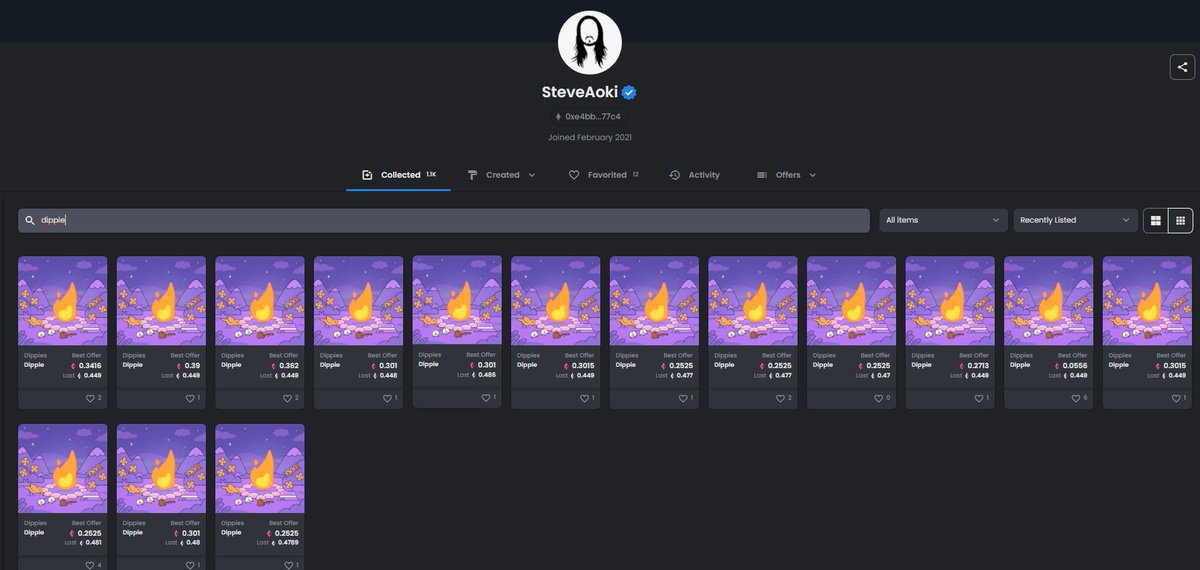Click the last sale price 0.481
The width and height of the screenshot is (1200, 570).
click(92, 543)
